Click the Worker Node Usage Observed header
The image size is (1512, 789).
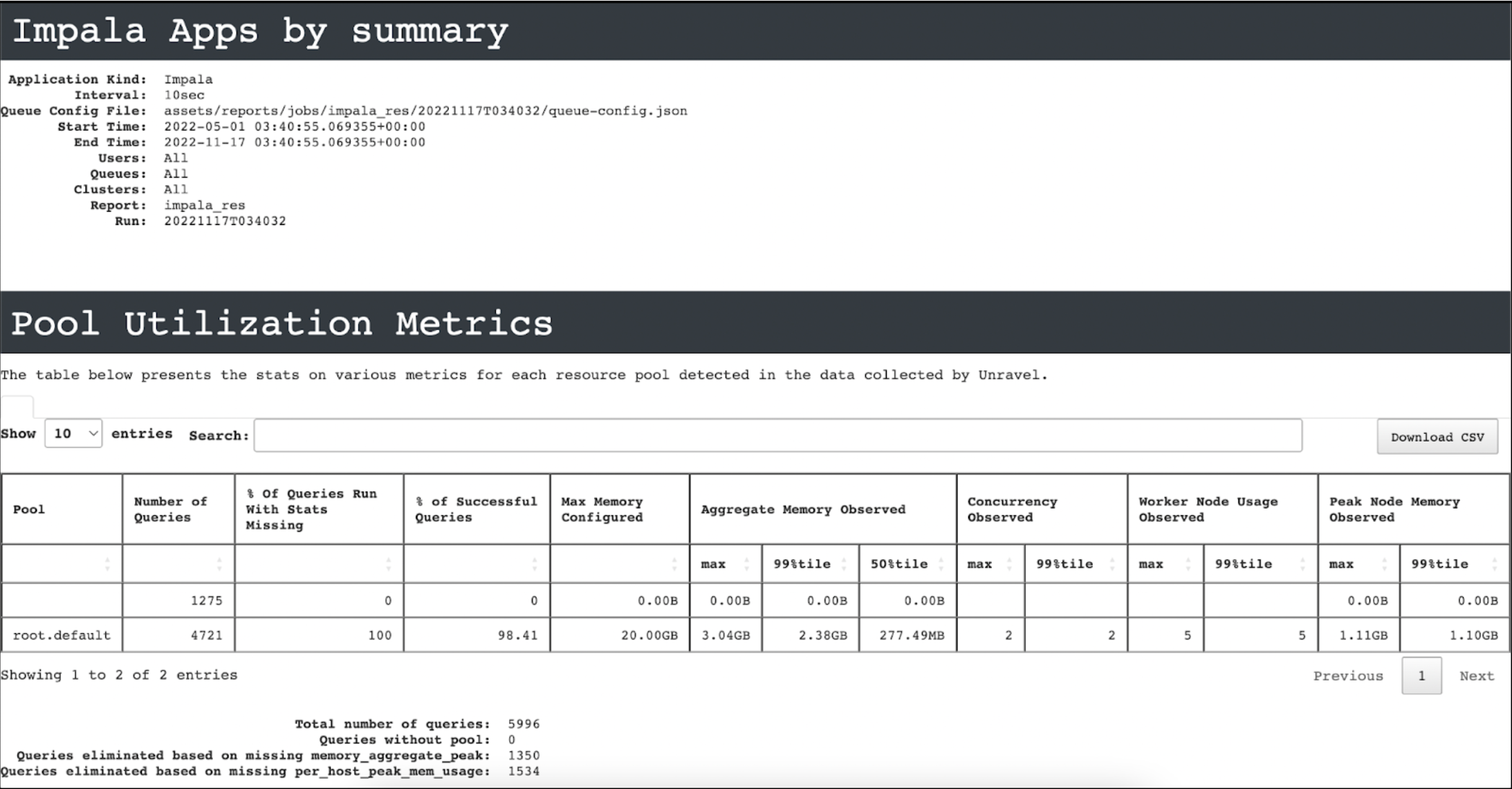(x=1223, y=509)
